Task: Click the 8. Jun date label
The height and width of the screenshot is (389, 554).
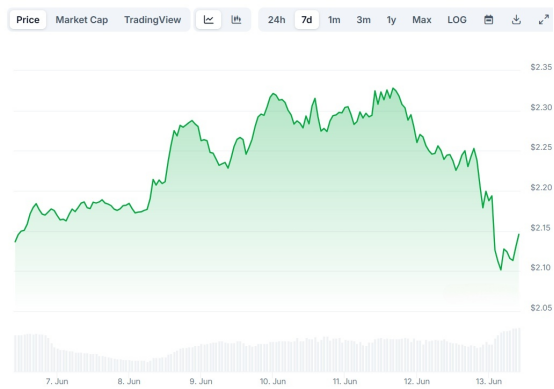Action: [129, 381]
